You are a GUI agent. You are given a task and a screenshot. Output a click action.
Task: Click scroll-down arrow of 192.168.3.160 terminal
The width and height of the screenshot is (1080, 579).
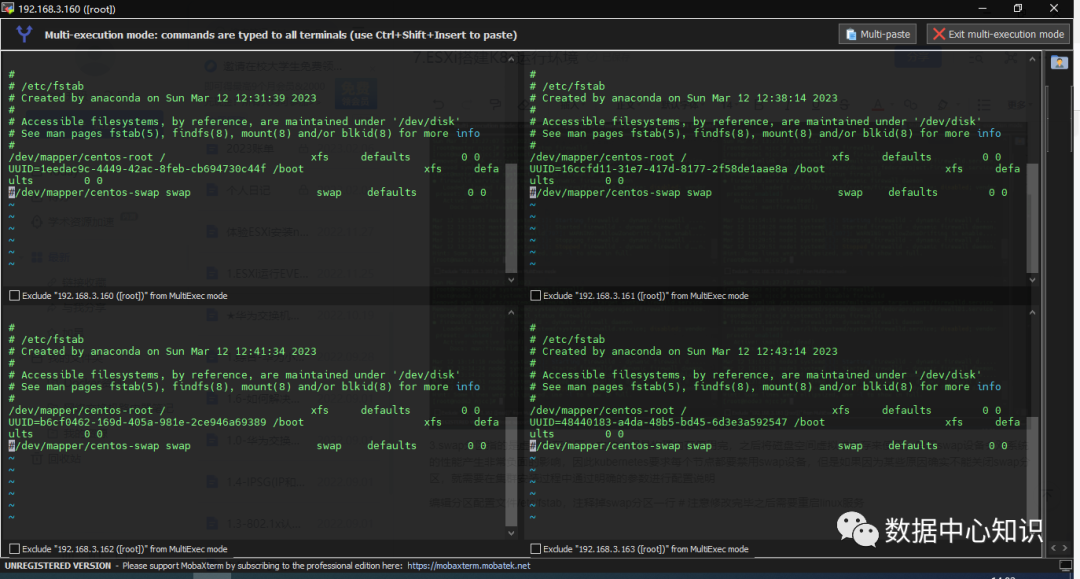511,280
